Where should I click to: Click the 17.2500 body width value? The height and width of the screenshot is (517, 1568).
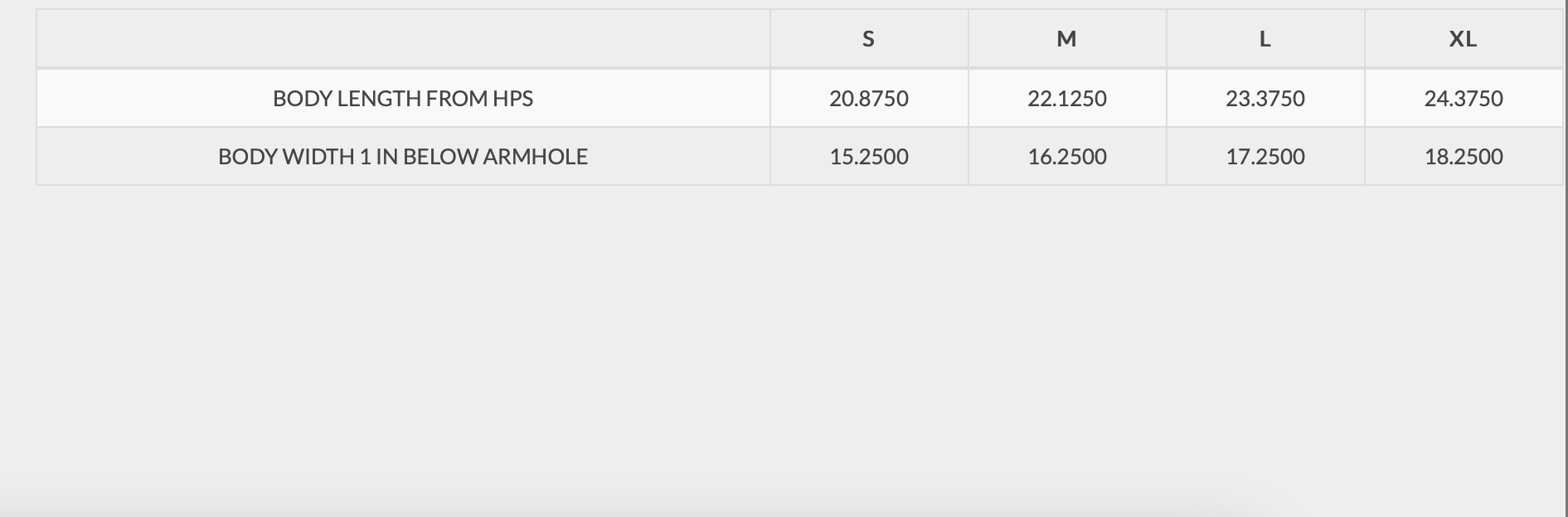[1265, 157]
